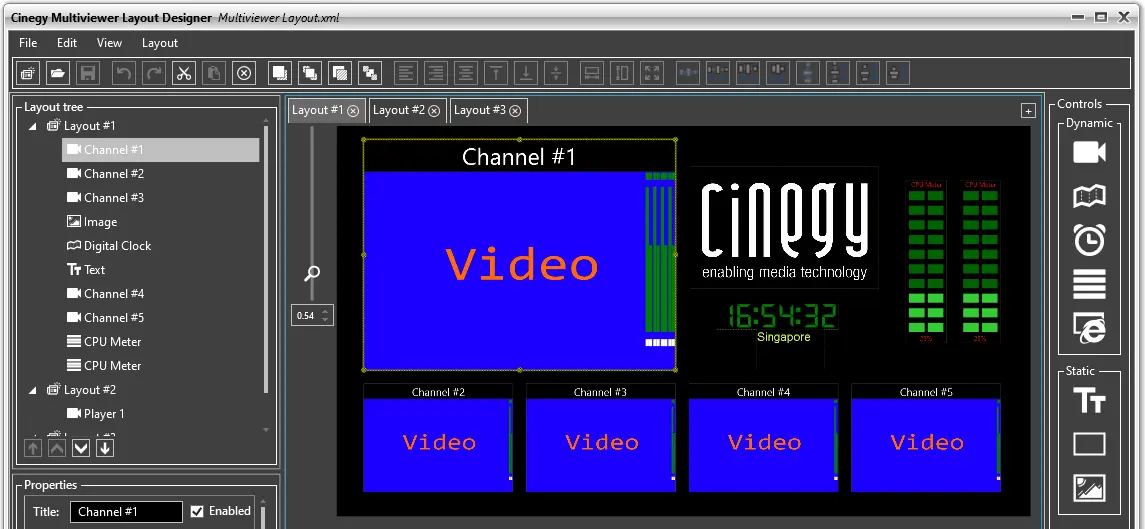
Task: Make selected controls the same width
Action: click(592, 73)
